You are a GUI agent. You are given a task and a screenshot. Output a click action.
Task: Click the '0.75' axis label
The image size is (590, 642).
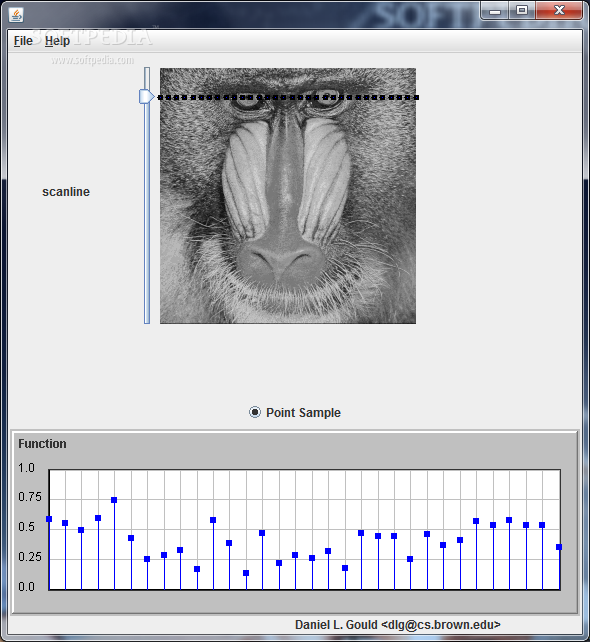click(30, 497)
